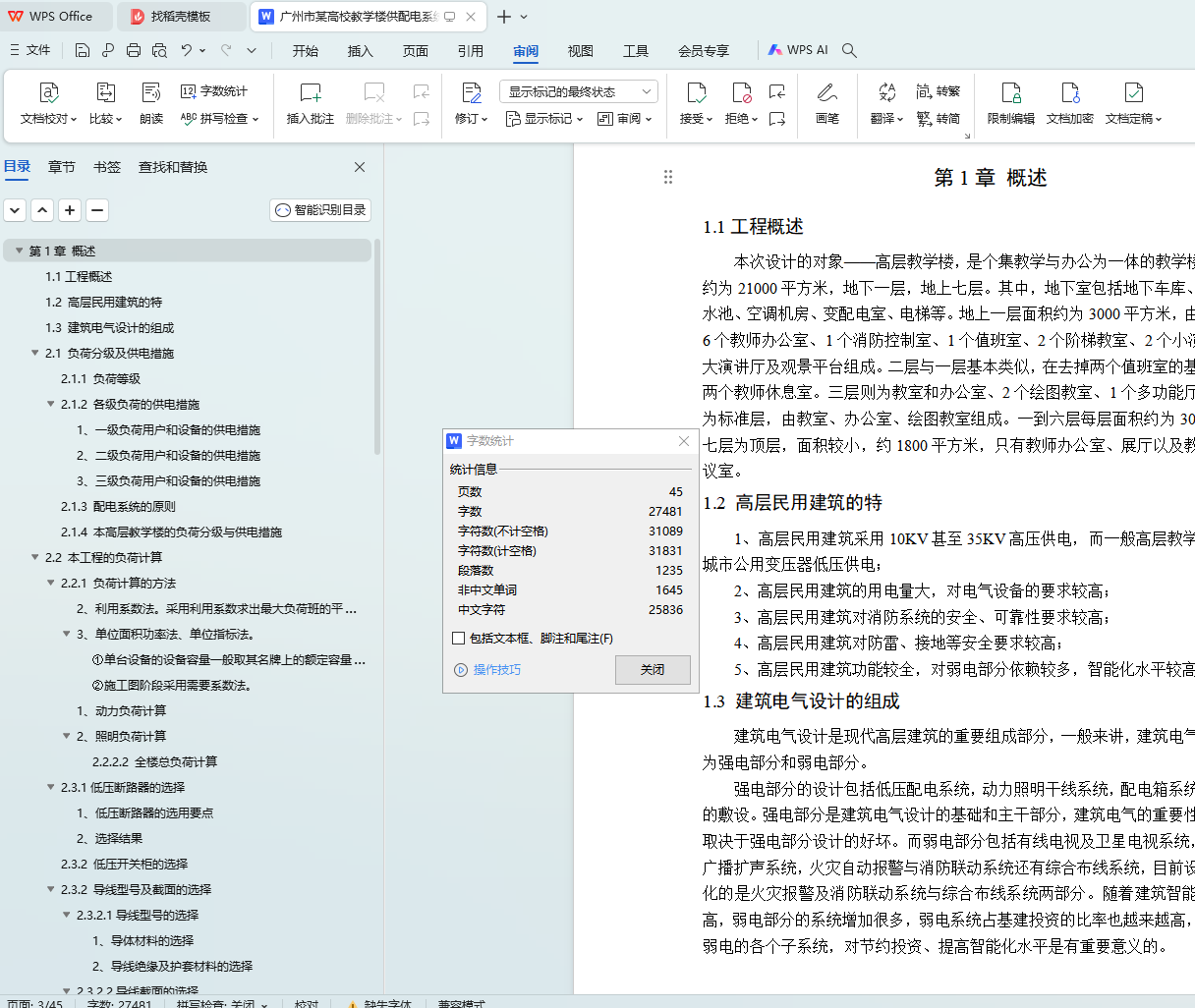Open the new tab dropdown arrow
The image size is (1195, 1008).
pos(524,17)
